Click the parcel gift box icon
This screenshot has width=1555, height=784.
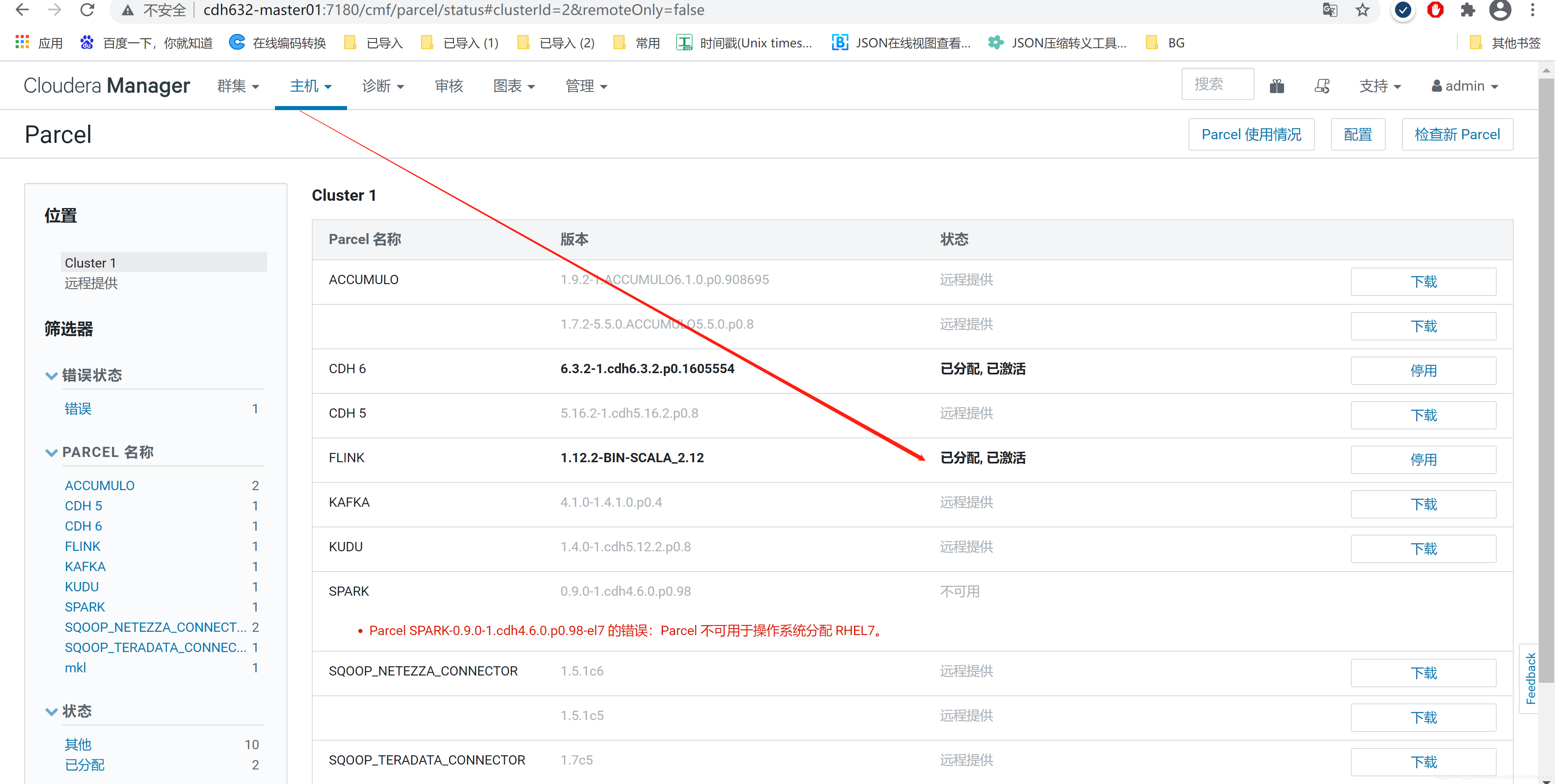1277,86
